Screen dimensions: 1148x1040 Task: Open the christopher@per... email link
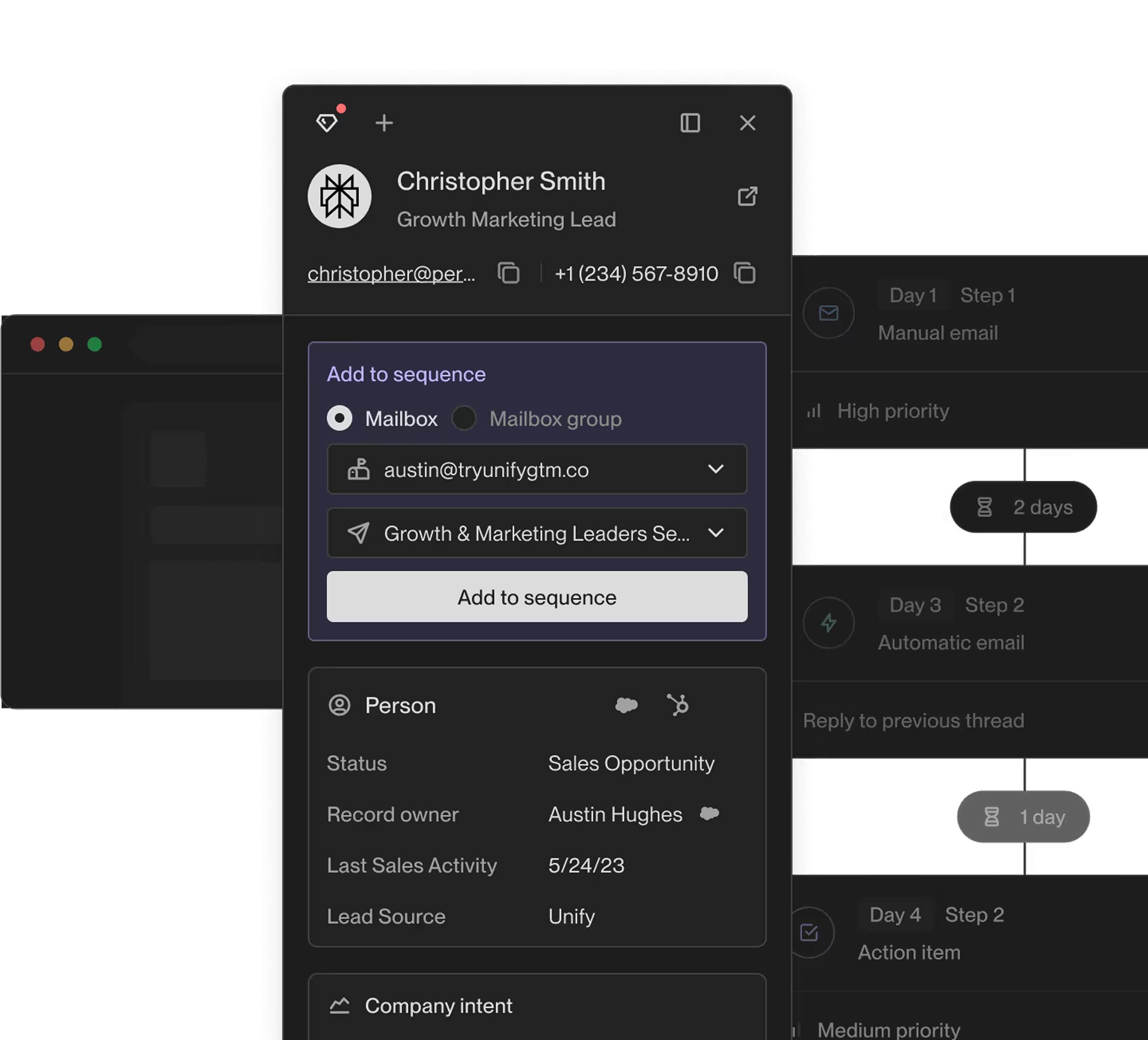point(391,274)
